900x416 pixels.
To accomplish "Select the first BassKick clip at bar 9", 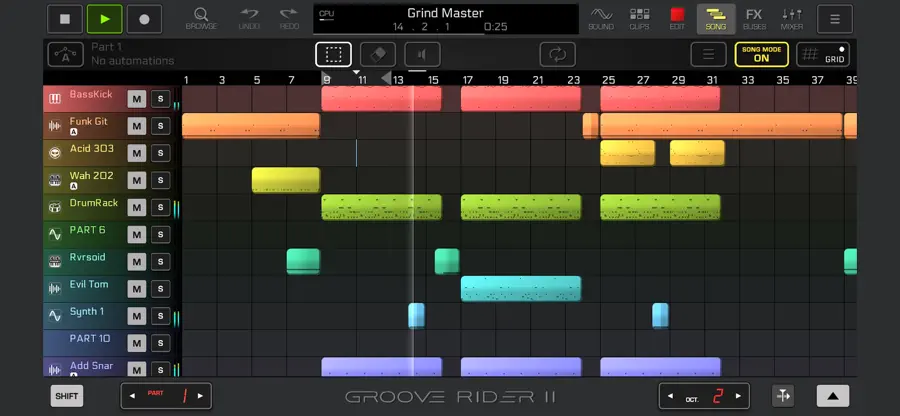I will coord(381,99).
